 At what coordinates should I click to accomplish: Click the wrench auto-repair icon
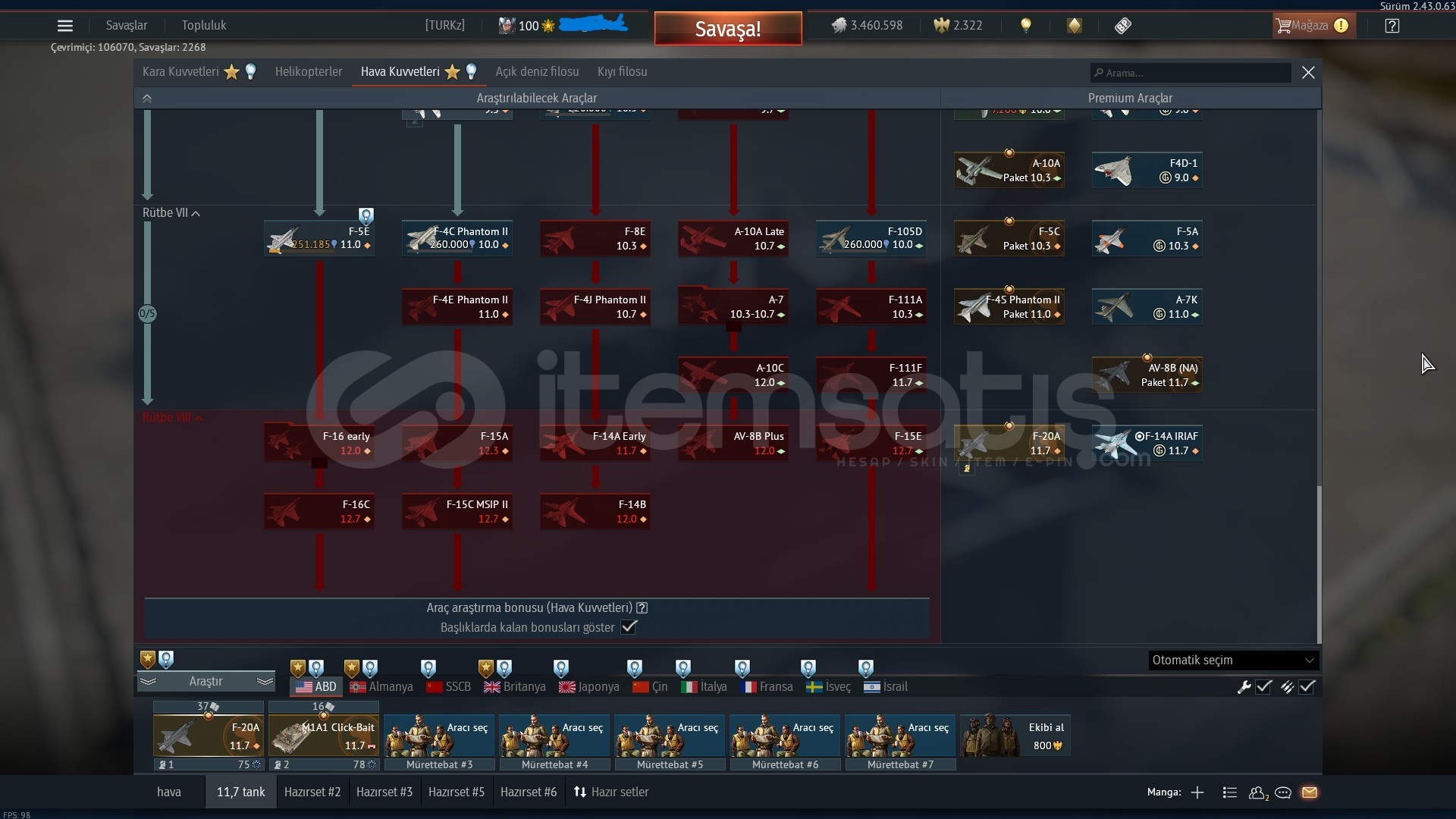point(1244,687)
